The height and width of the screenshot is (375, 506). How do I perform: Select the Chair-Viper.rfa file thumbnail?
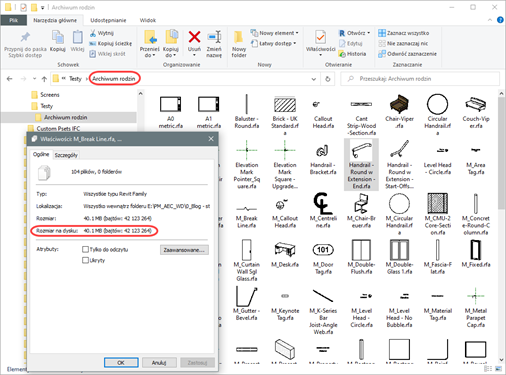pyautogui.click(x=399, y=104)
